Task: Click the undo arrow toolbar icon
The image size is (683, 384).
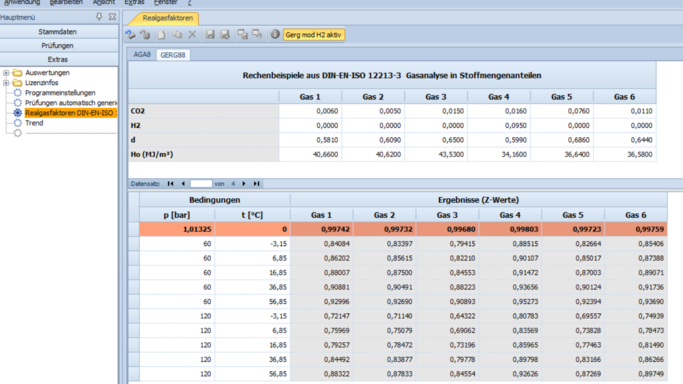Action: pyautogui.click(x=145, y=35)
